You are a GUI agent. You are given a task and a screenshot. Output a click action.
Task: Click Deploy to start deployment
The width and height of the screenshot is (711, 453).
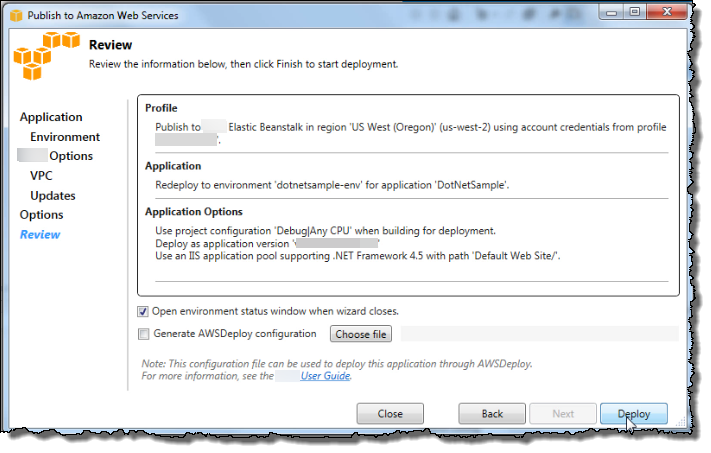pos(633,414)
